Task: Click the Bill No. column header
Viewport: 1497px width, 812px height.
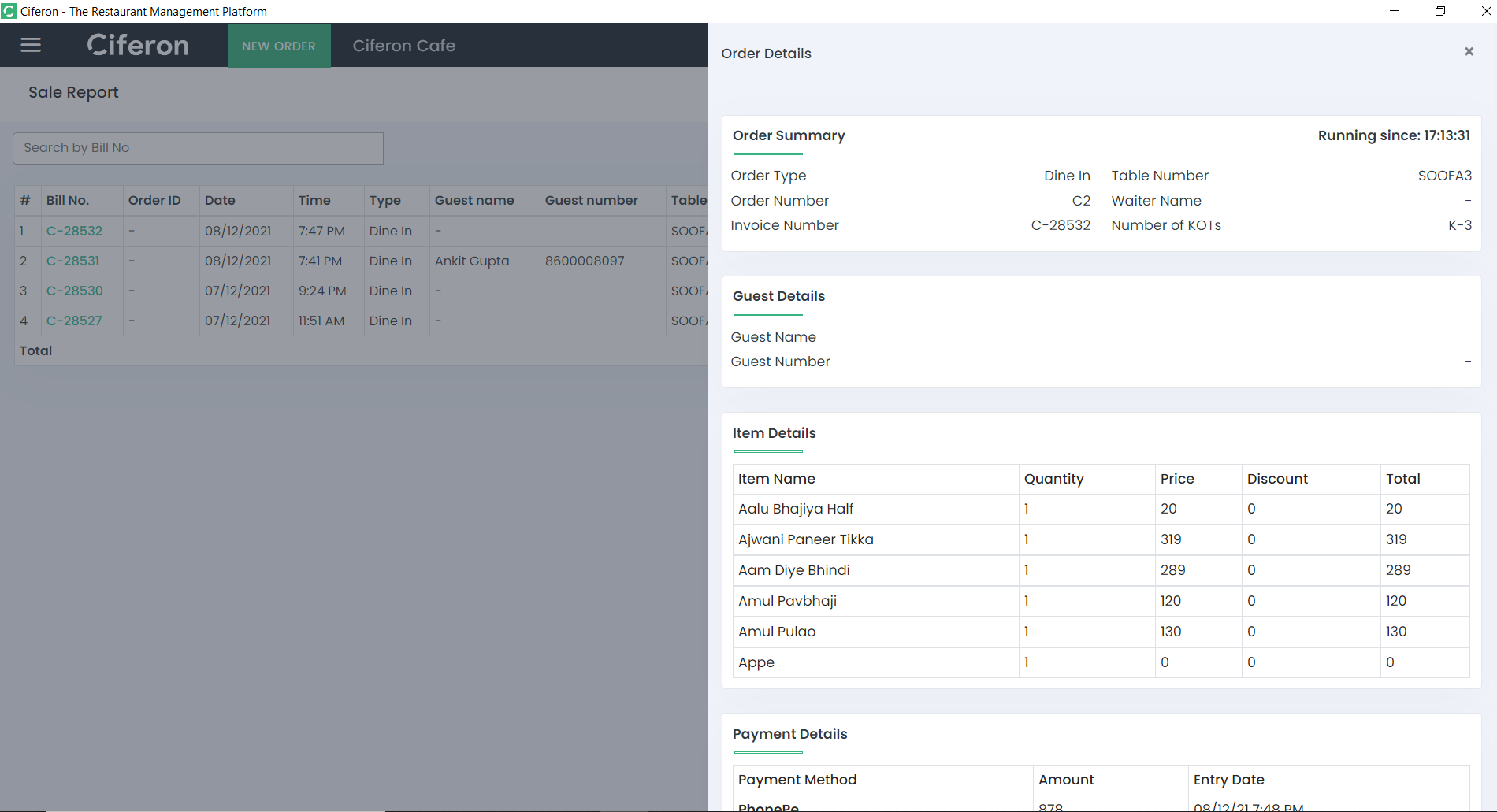Action: click(68, 200)
